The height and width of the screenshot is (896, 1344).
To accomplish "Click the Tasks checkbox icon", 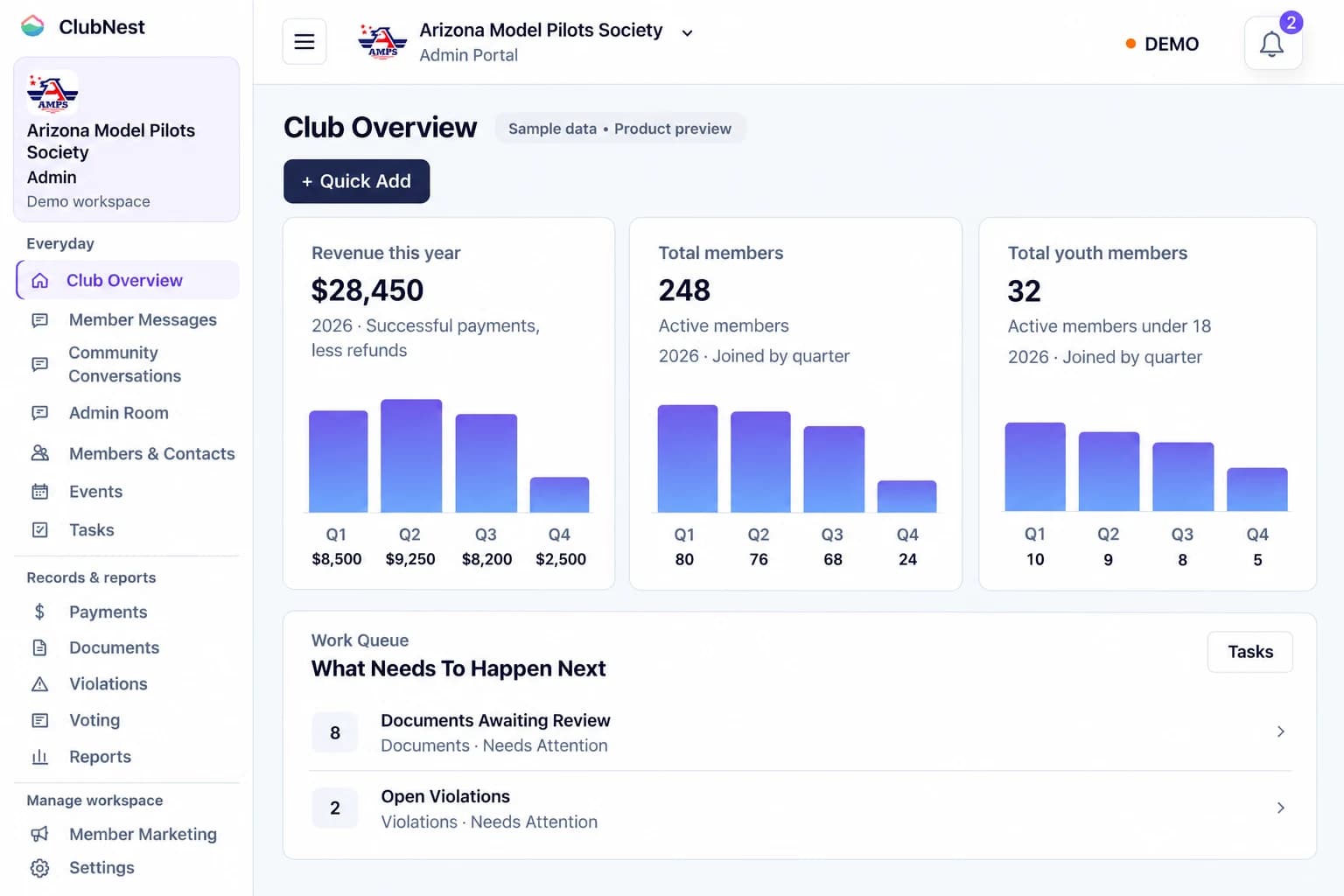I will (40, 530).
